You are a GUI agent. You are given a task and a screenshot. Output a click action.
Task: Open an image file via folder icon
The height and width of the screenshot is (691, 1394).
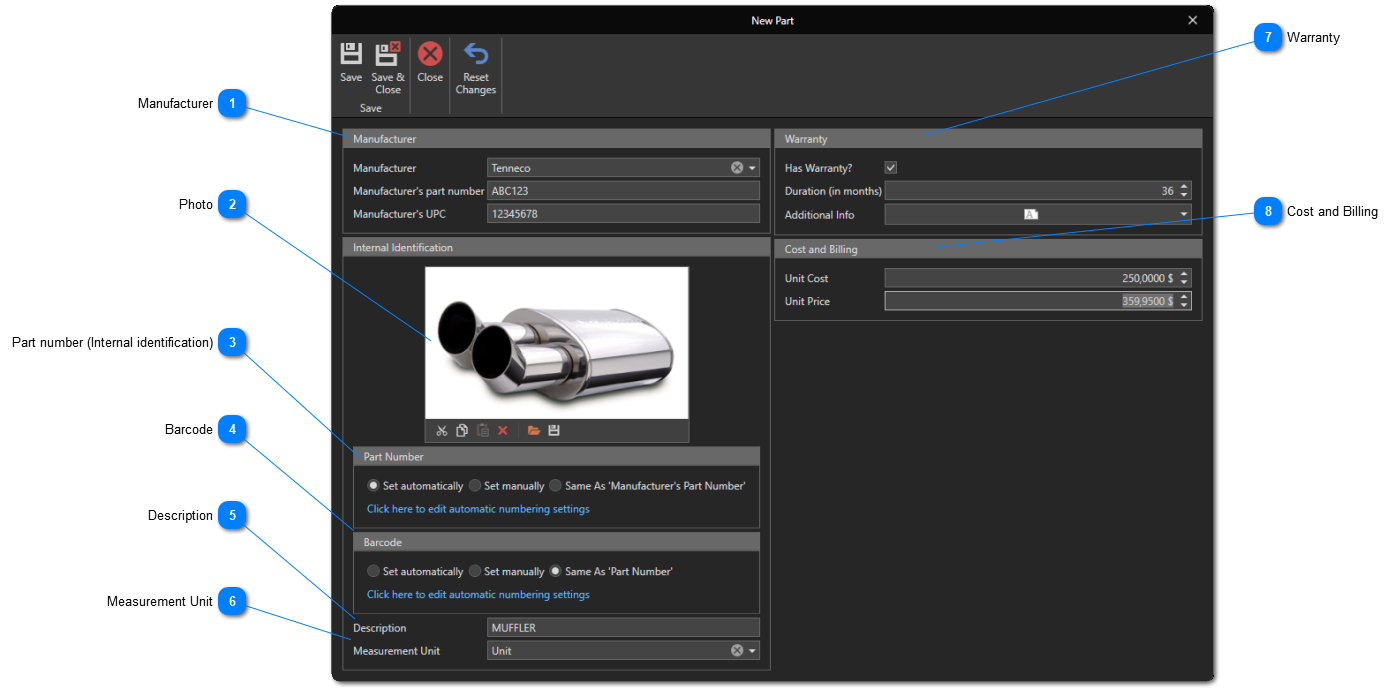[534, 431]
